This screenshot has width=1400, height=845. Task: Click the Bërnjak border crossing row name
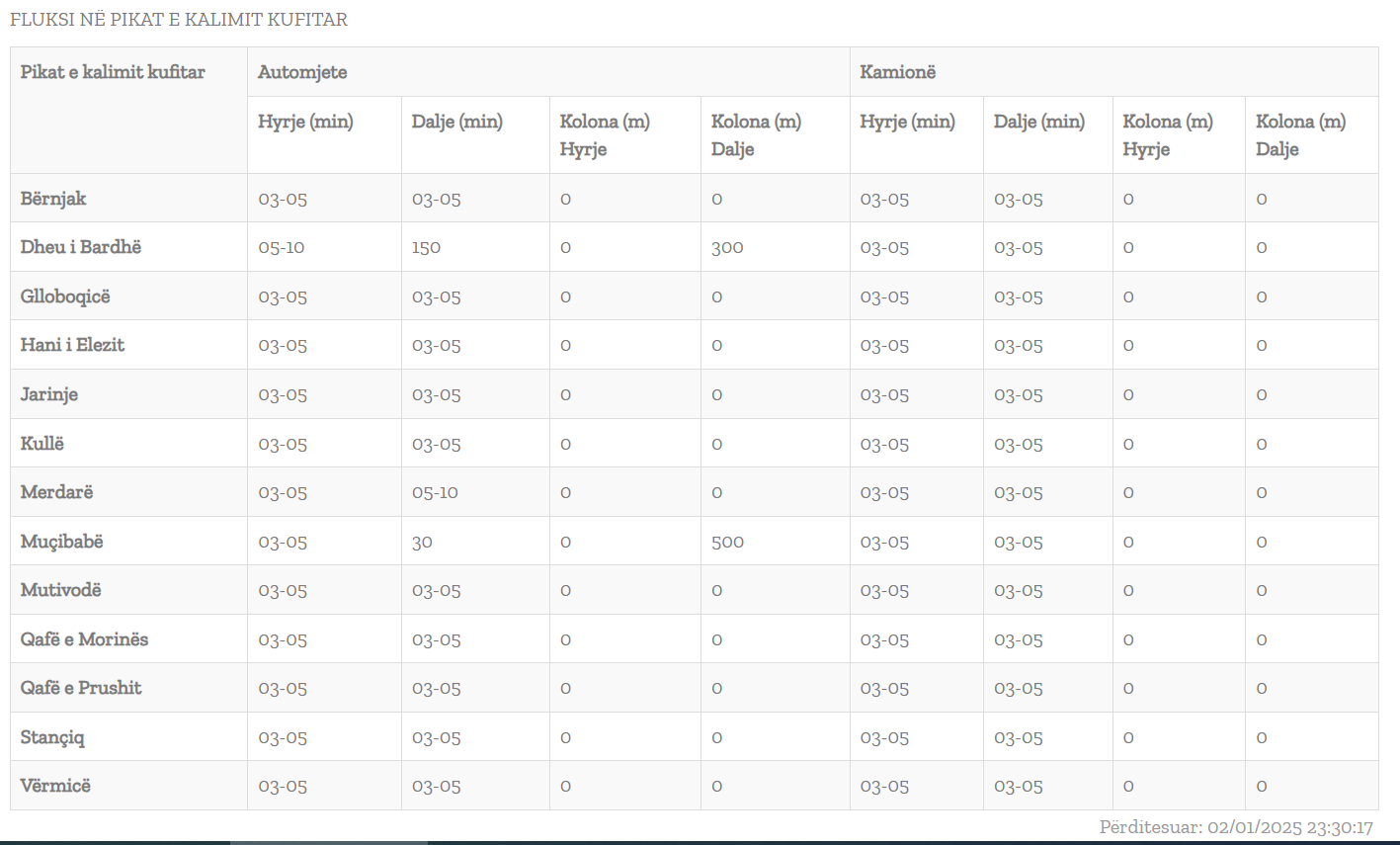click(53, 199)
